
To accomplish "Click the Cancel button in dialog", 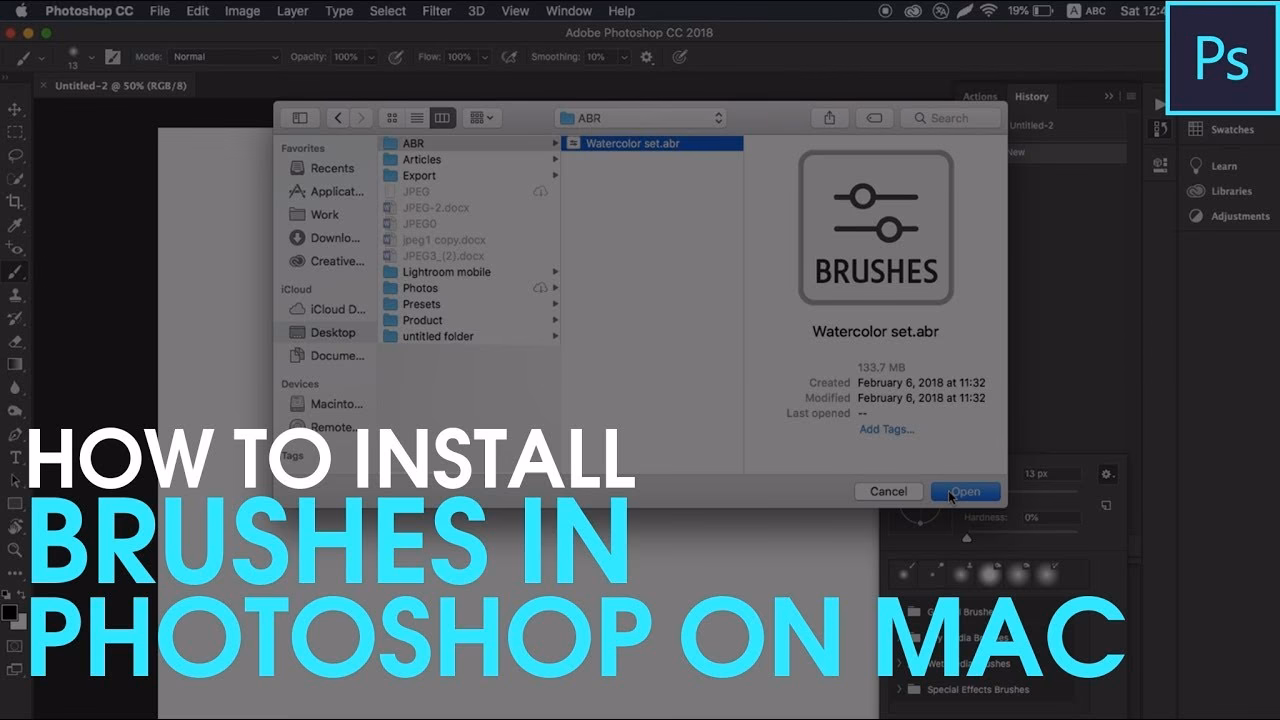I will (888, 491).
